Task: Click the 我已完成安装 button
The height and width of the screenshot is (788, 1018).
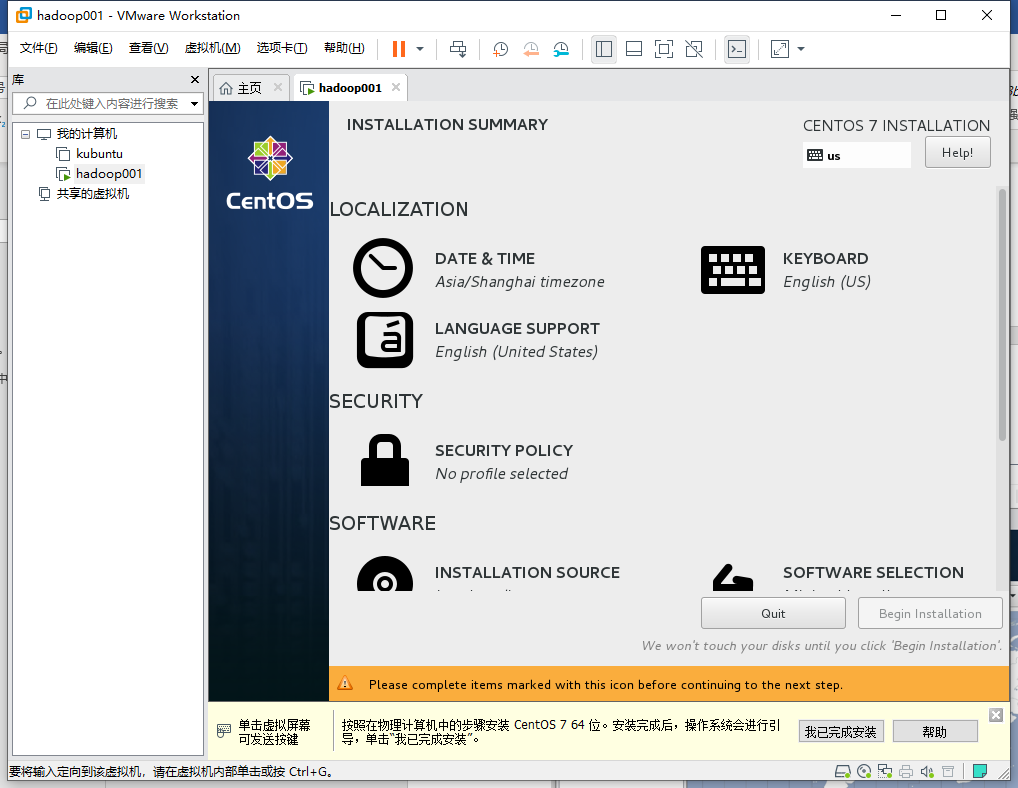Action: pos(841,732)
